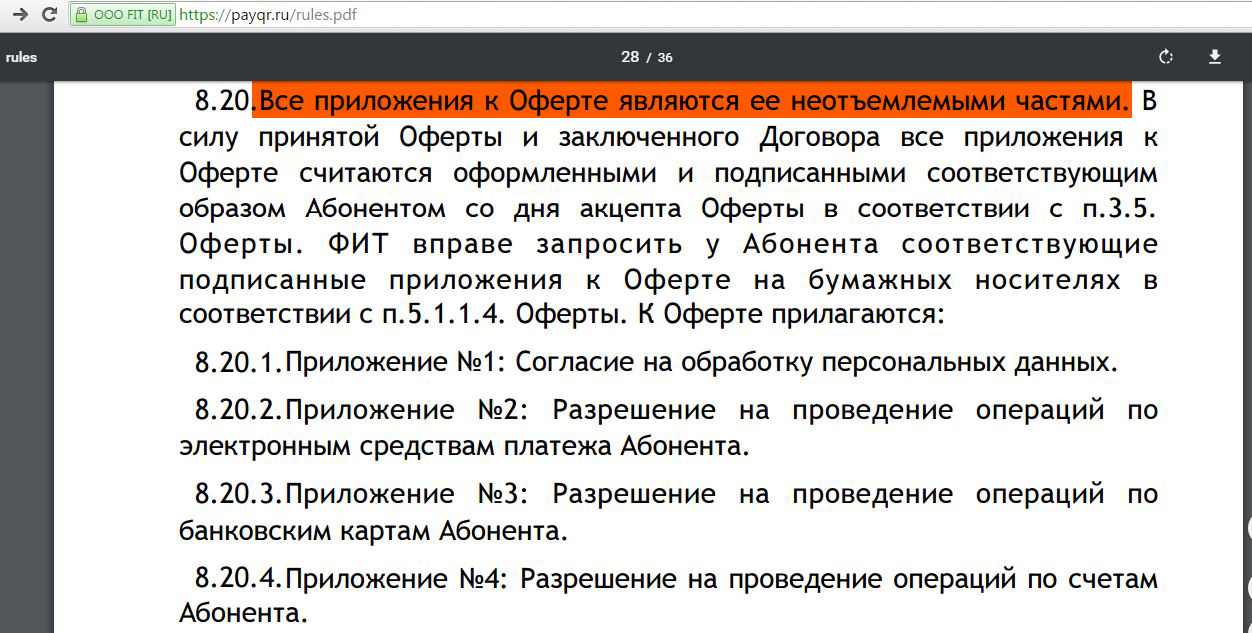This screenshot has width=1252, height=633.
Task: Click the green lock security badge ООО FIT [RU]
Action: (x=124, y=15)
